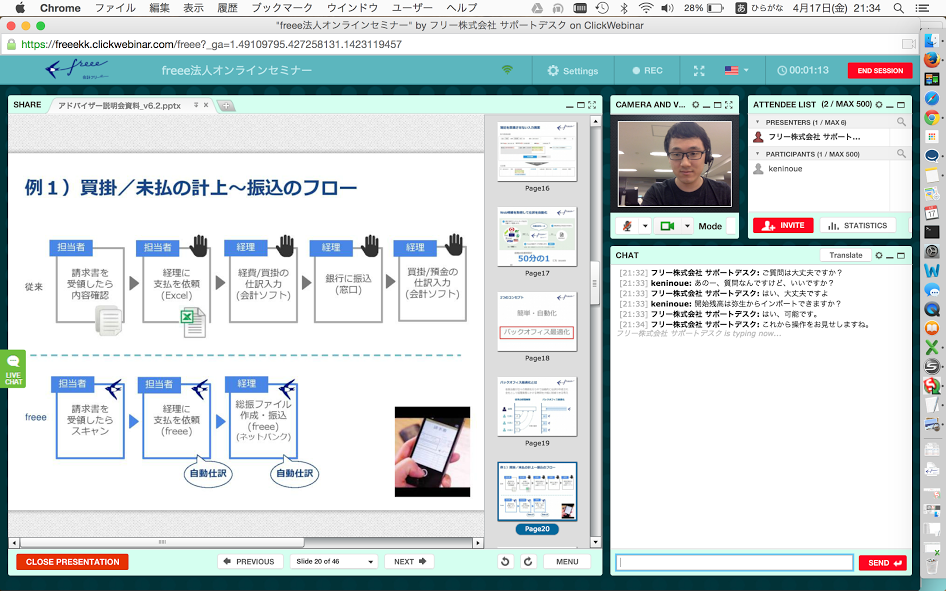Open volume menu bar icon
946x591 pixels.
pos(667,8)
